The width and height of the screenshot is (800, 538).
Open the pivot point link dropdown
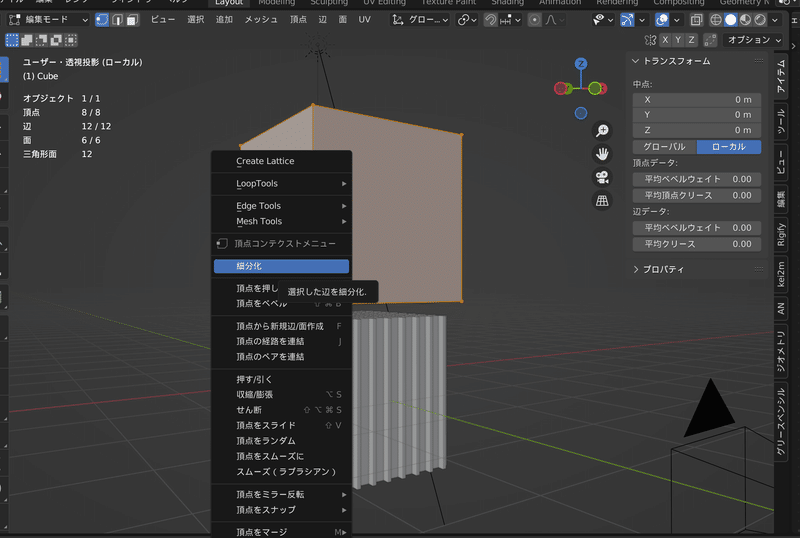coord(467,20)
